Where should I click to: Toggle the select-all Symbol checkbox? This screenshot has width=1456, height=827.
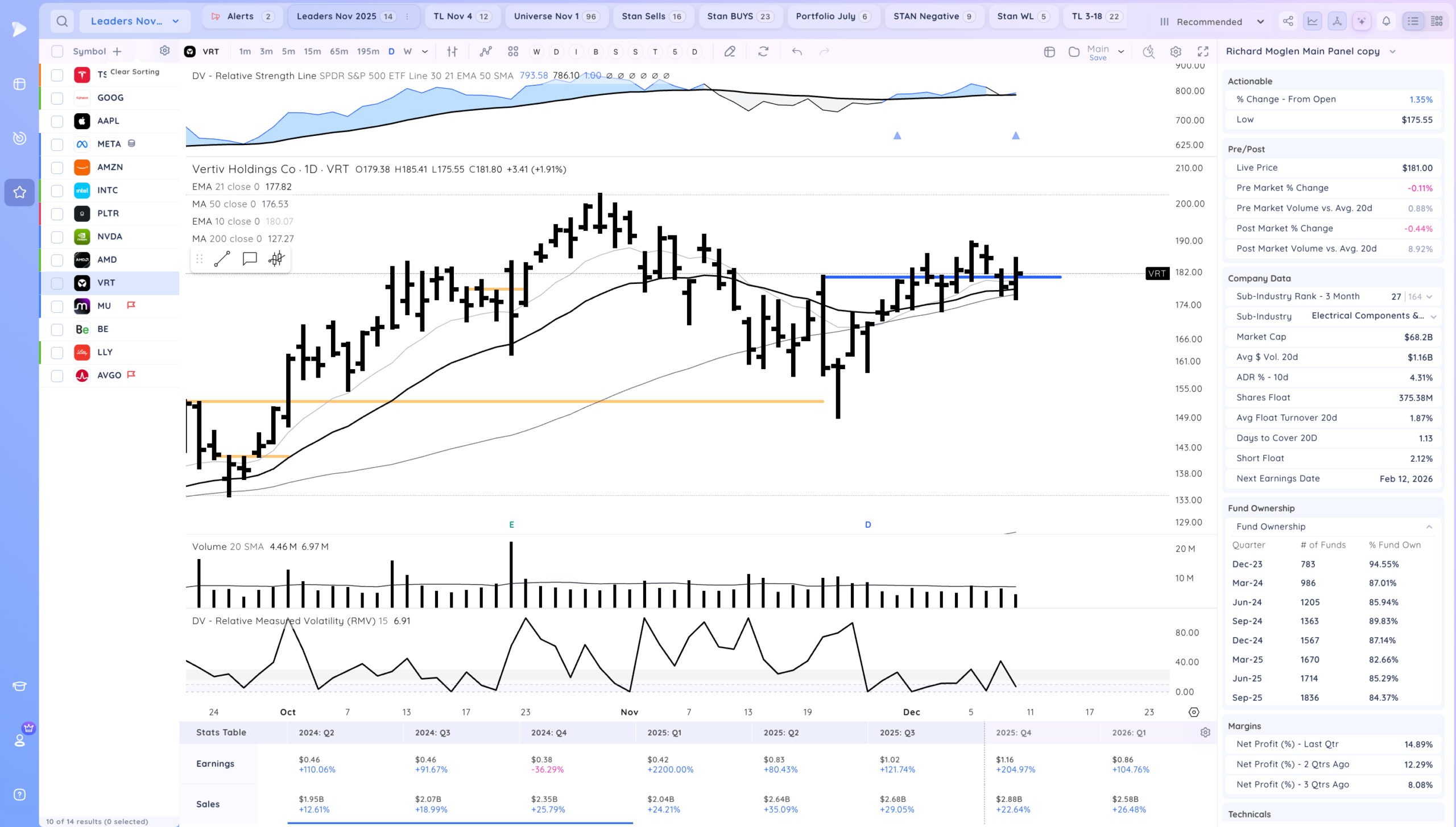57,52
